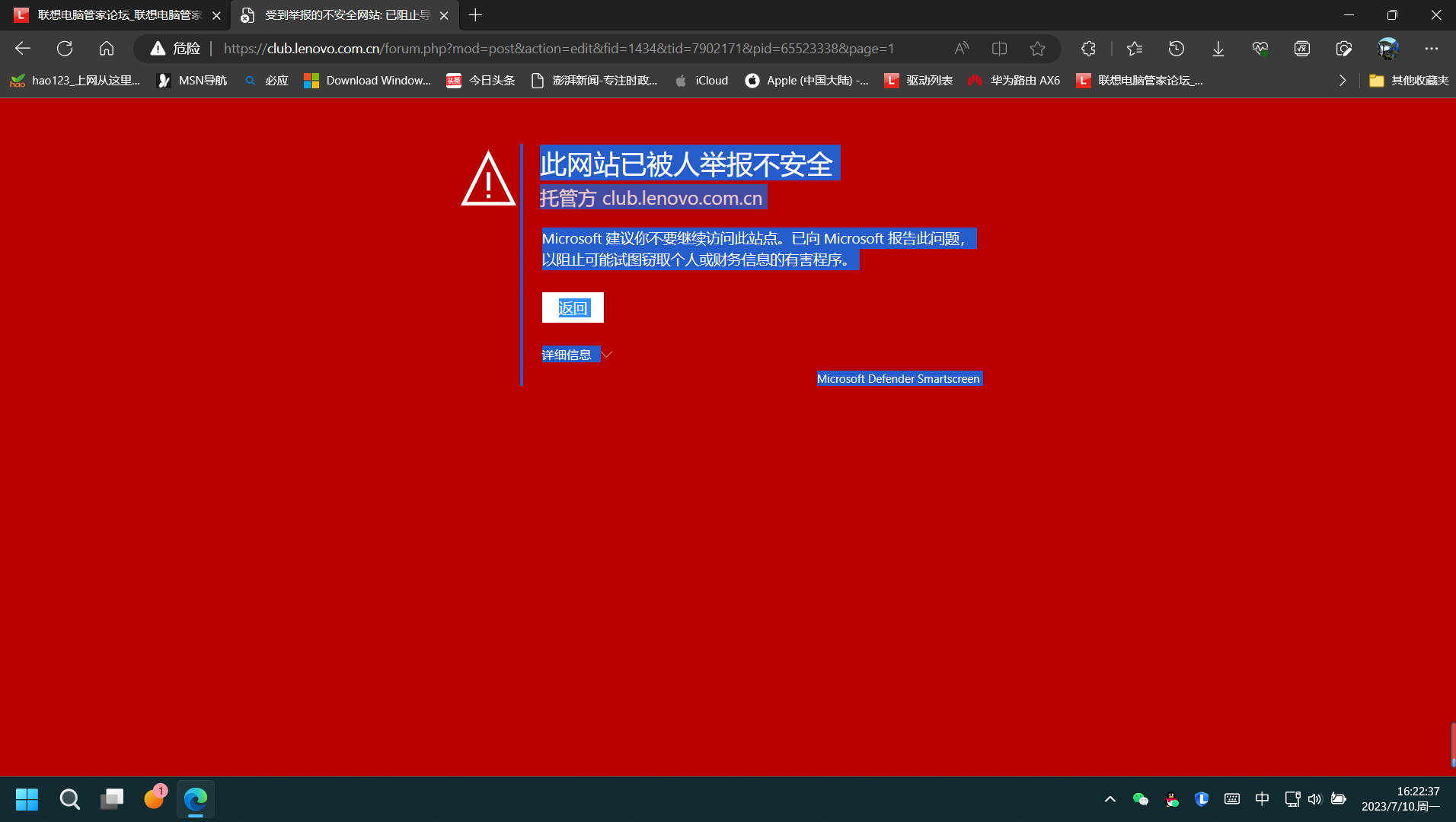Click Microsoft Defender Smartscreen text
Viewport: 1456px width, 822px height.
coord(899,379)
